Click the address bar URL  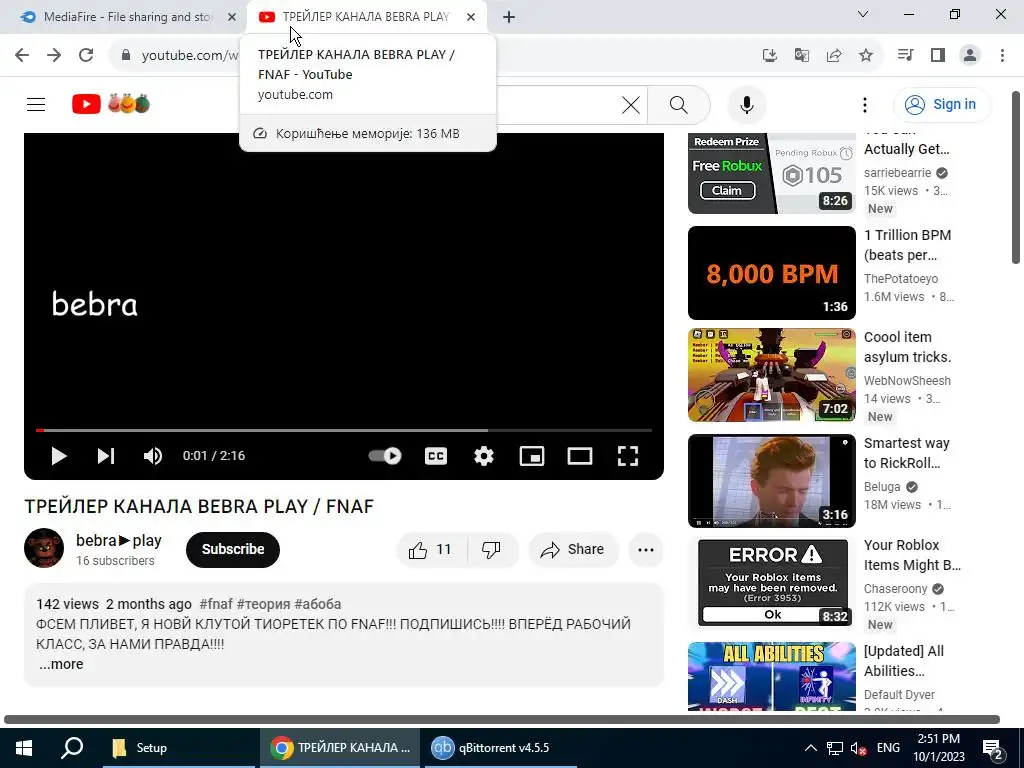pos(189,56)
